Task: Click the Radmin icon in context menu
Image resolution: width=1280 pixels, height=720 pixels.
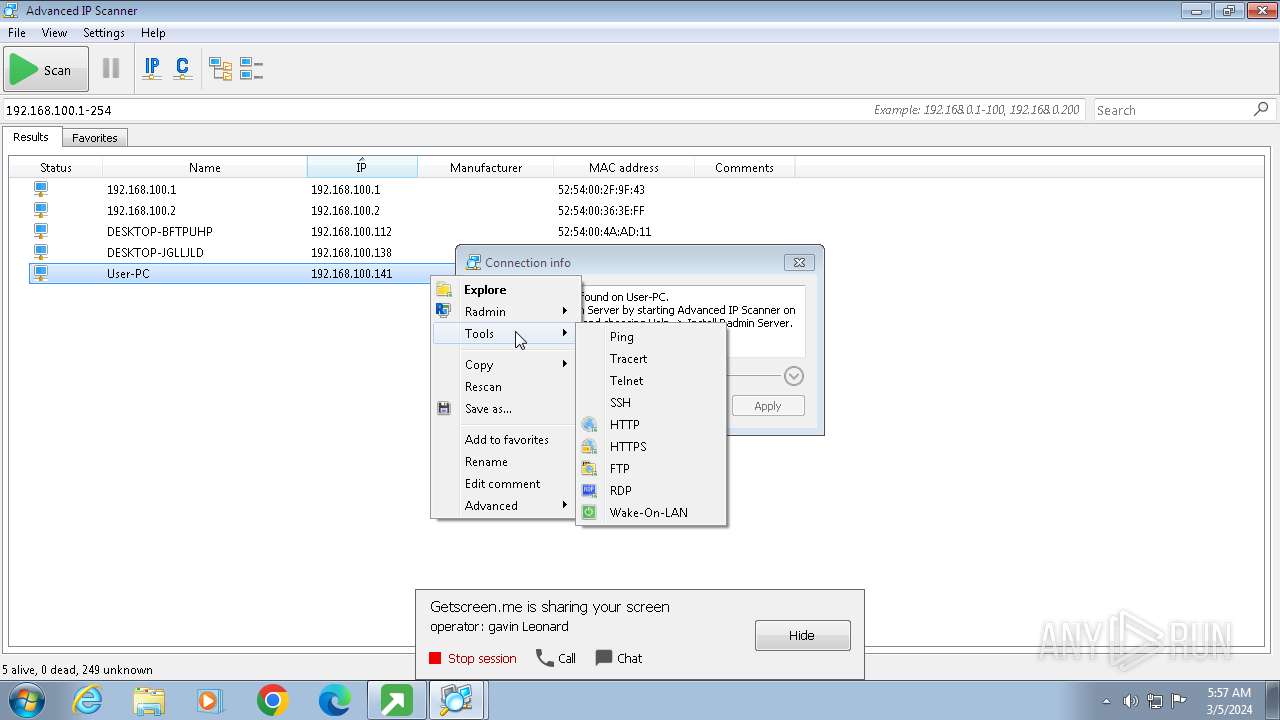Action: [444, 311]
